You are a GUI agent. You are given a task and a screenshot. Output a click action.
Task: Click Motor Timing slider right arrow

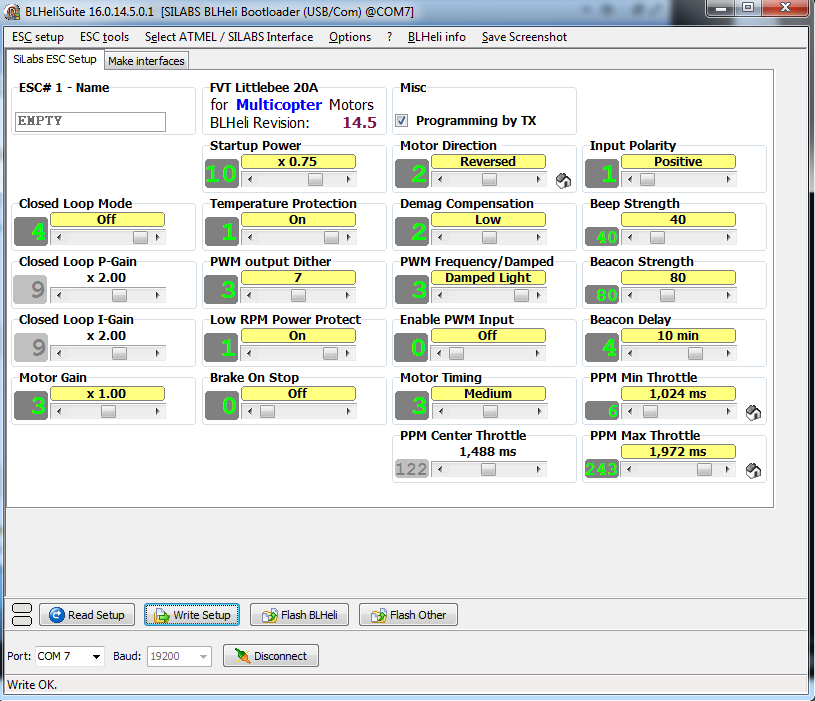[x=538, y=411]
